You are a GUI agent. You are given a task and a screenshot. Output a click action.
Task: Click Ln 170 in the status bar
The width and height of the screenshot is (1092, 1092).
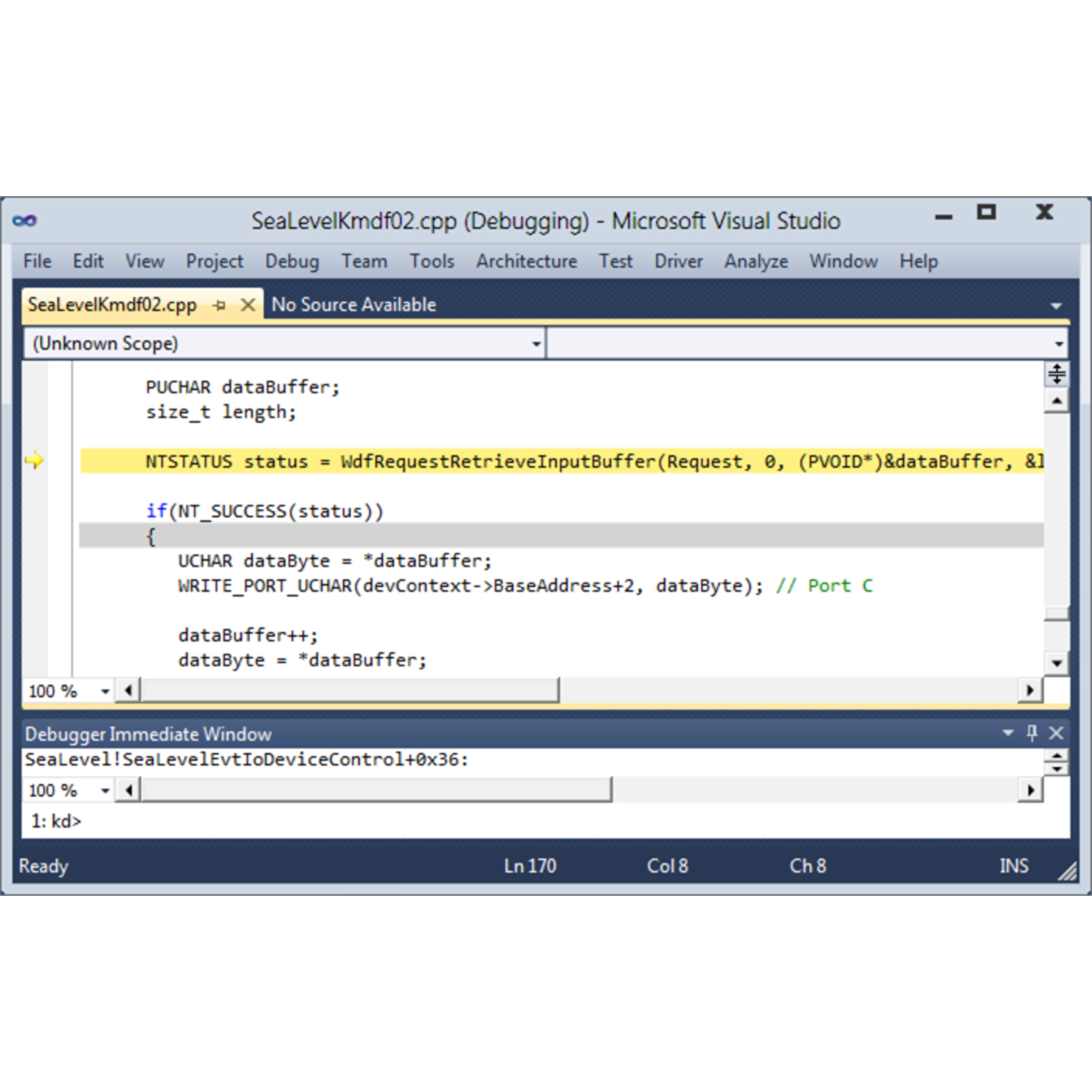(530, 865)
